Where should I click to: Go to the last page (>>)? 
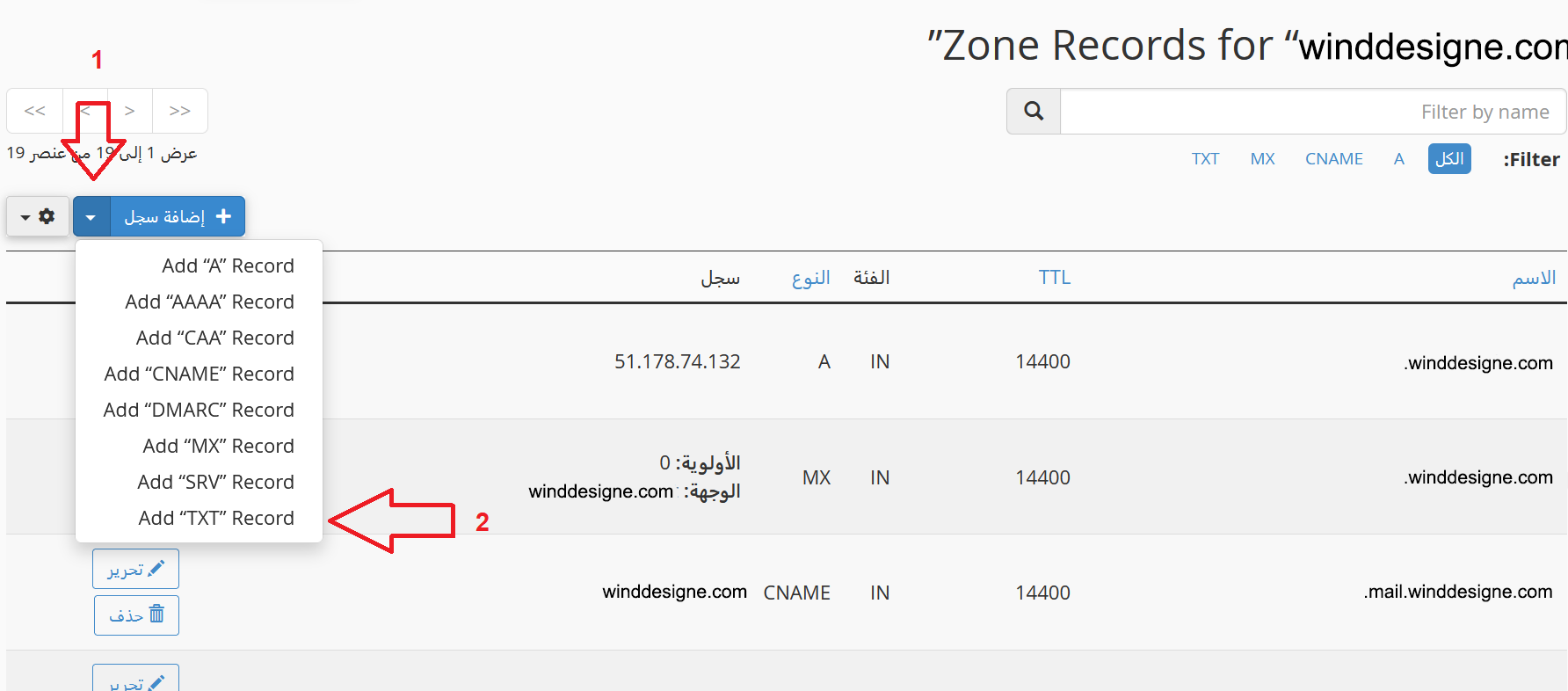(180, 111)
